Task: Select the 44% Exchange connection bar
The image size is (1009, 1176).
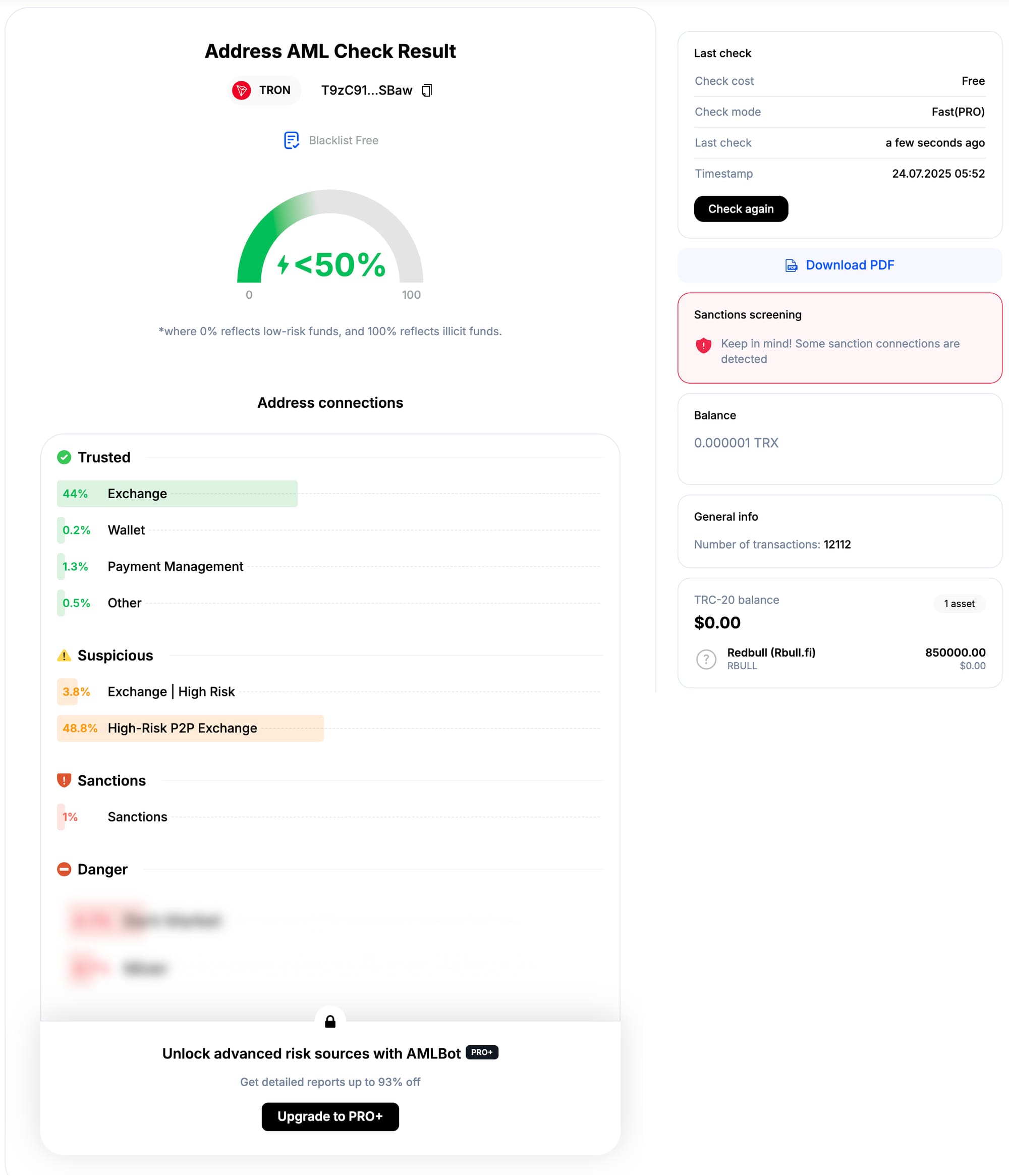Action: pos(177,493)
